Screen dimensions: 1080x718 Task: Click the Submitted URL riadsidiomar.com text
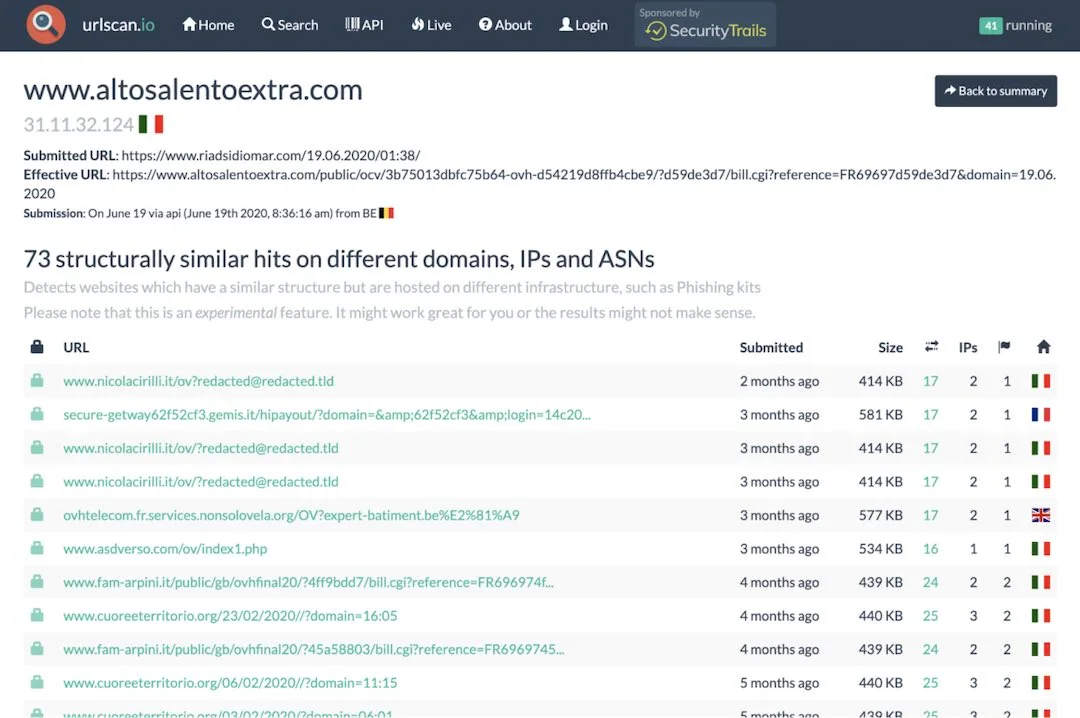[271, 156]
